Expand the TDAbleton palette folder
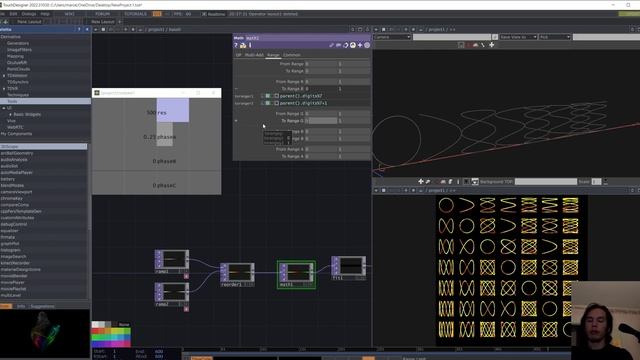 [4, 76]
